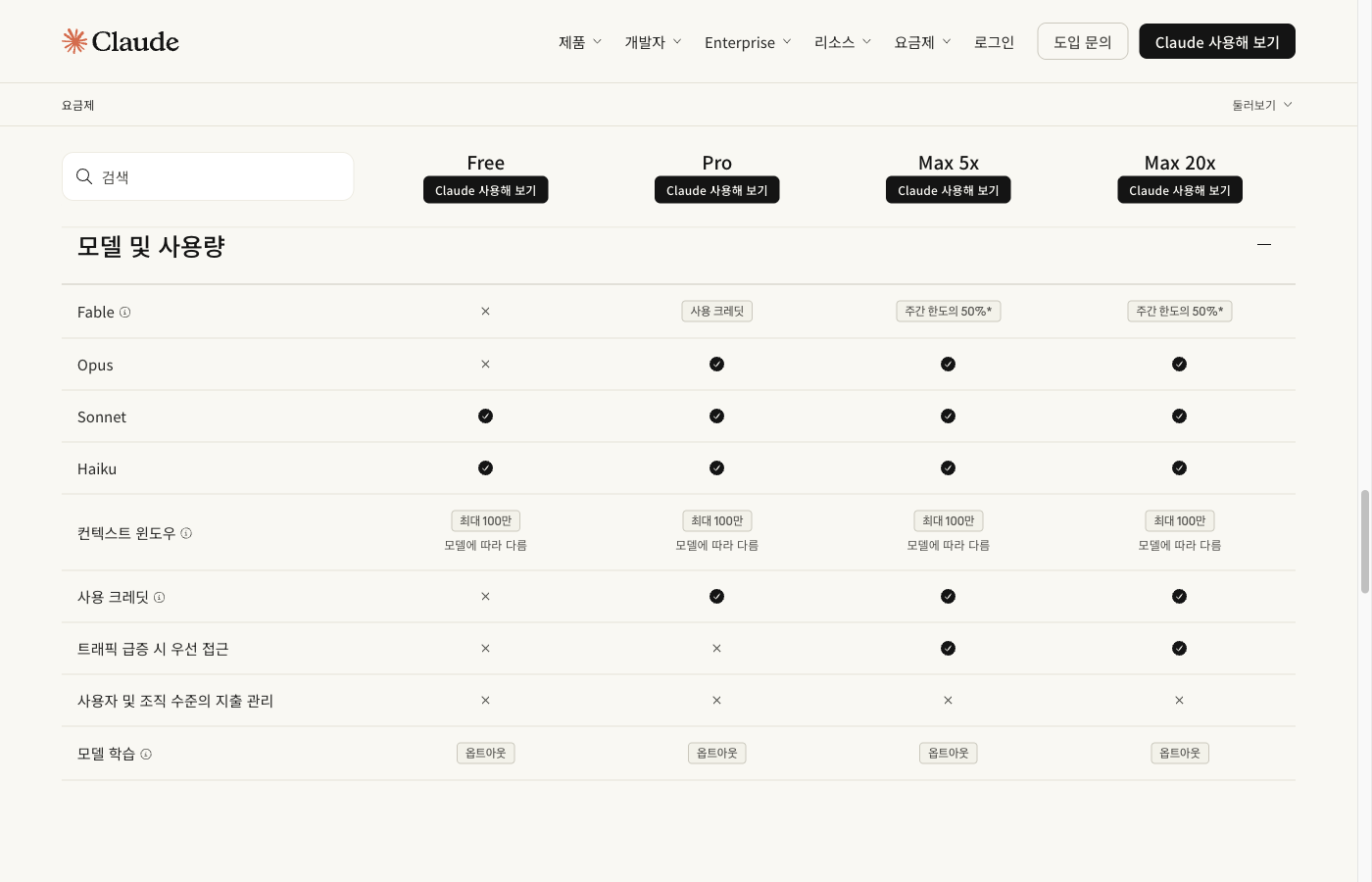Click Opus X mark in Free column
Image resolution: width=1372 pixels, height=882 pixels.
[x=485, y=365]
